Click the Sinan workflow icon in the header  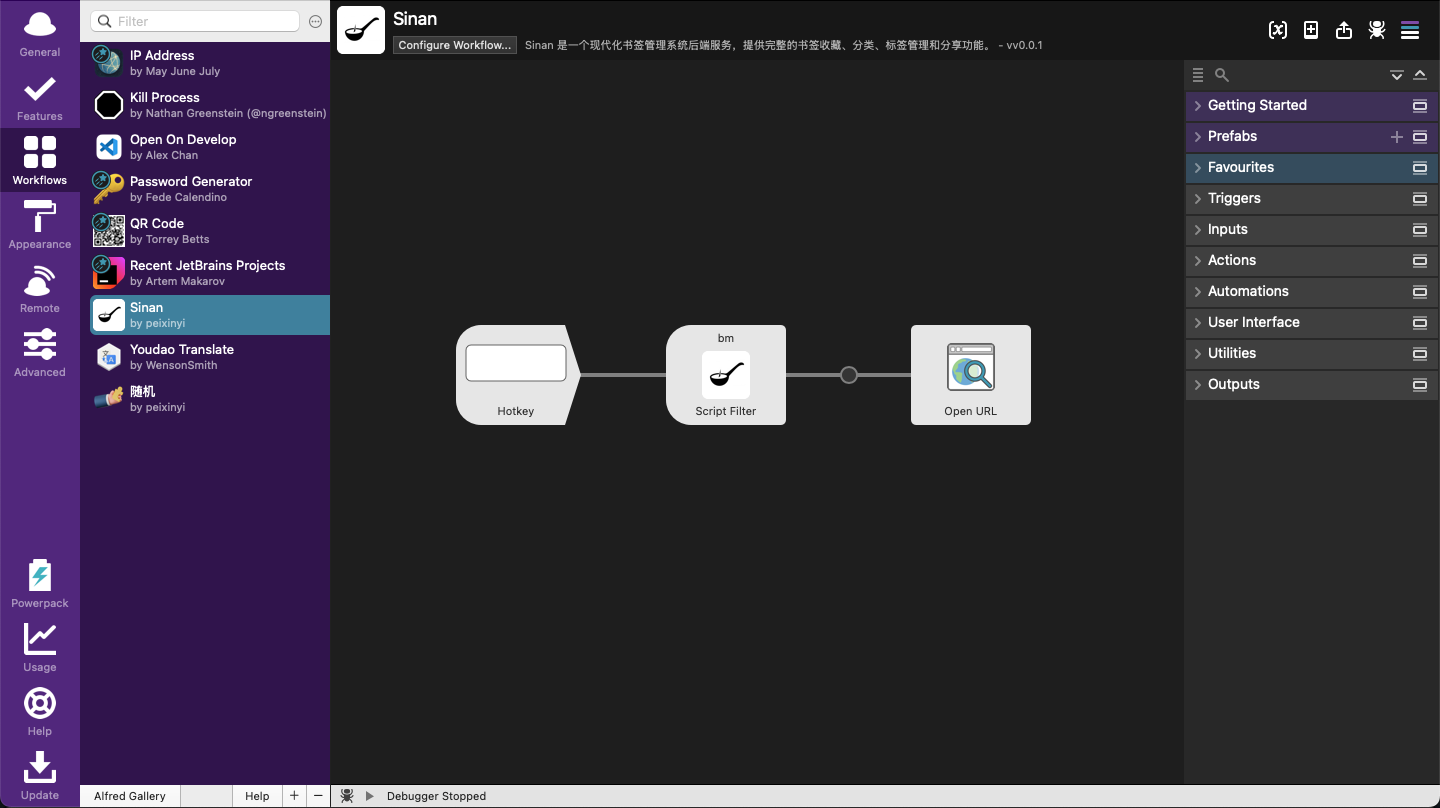[x=361, y=30]
